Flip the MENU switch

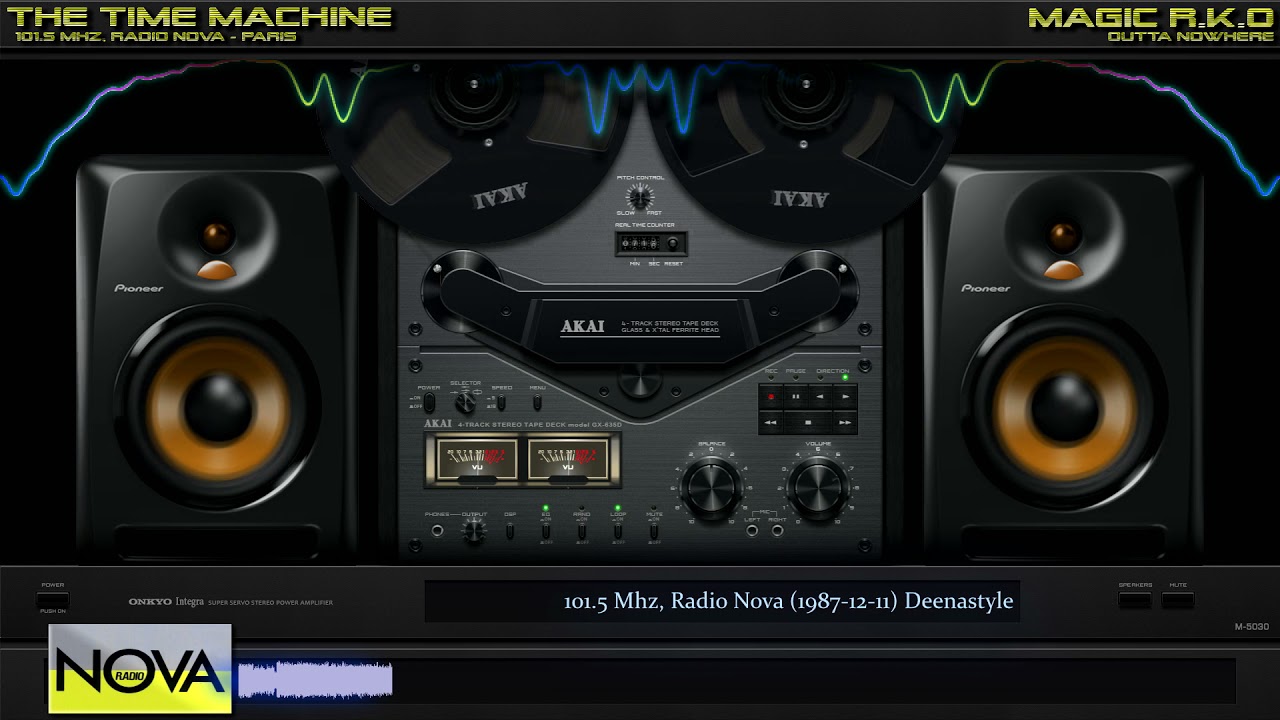(x=537, y=403)
